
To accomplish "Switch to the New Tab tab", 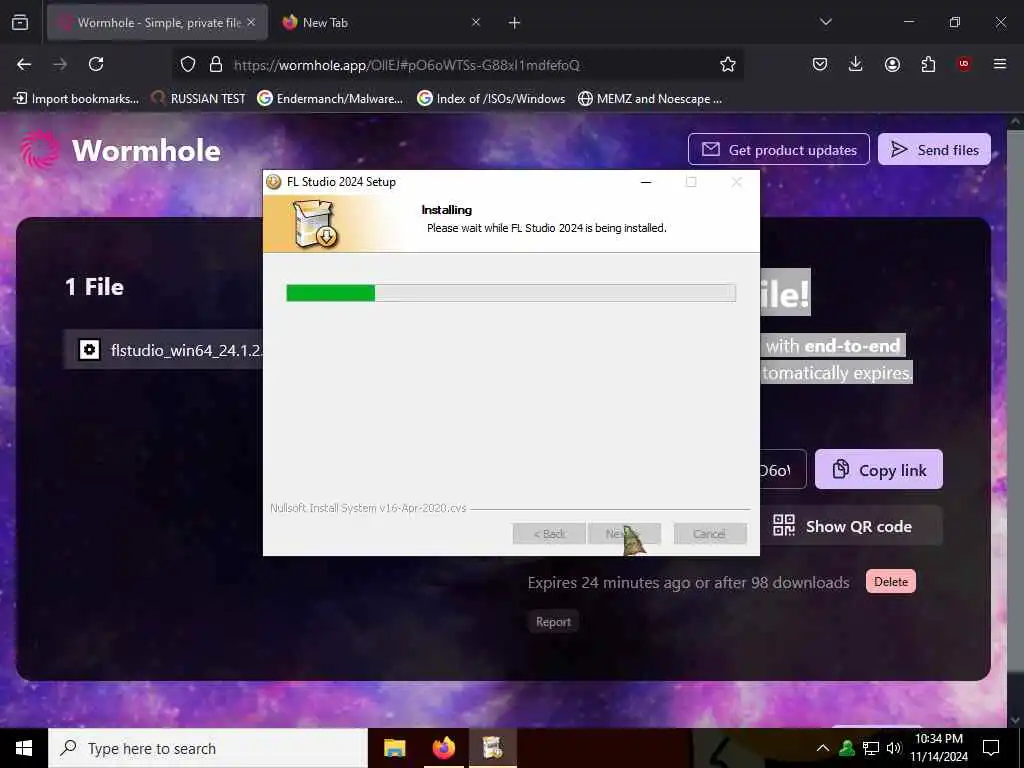I will (381, 22).
